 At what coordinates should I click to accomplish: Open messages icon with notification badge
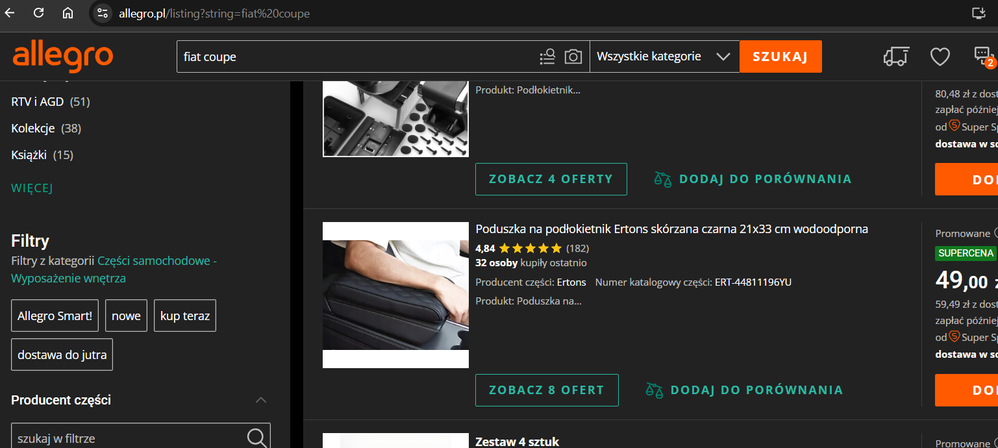[x=983, y=57]
